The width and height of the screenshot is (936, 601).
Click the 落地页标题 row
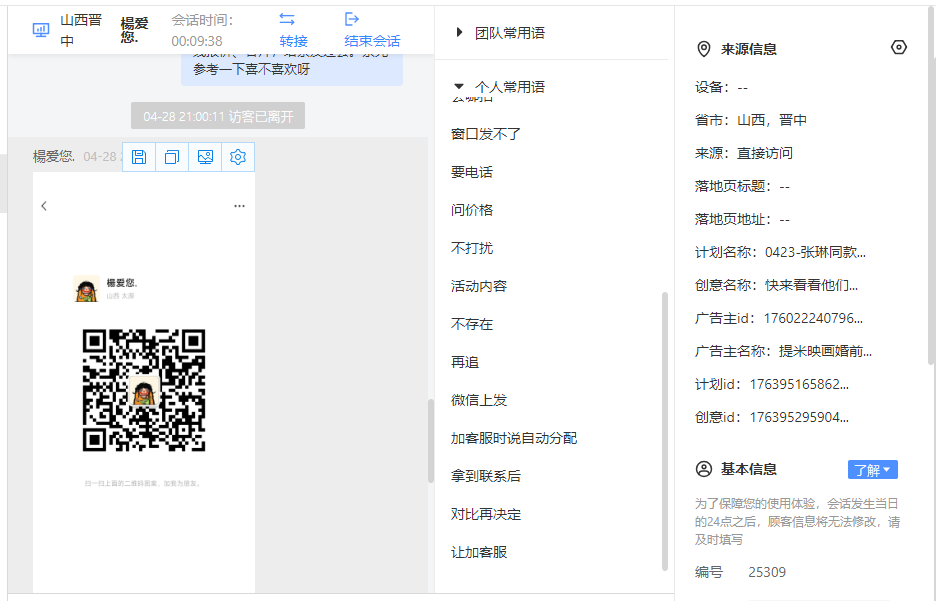pyautogui.click(x=742, y=186)
